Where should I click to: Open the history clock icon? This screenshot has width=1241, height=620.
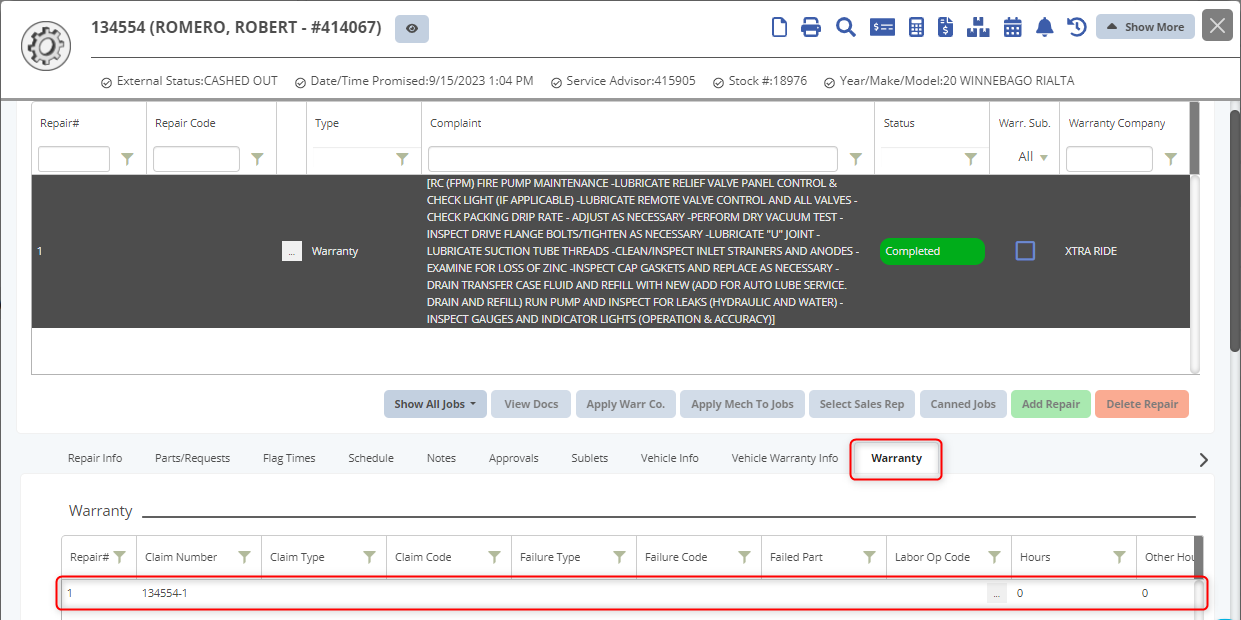(x=1077, y=27)
